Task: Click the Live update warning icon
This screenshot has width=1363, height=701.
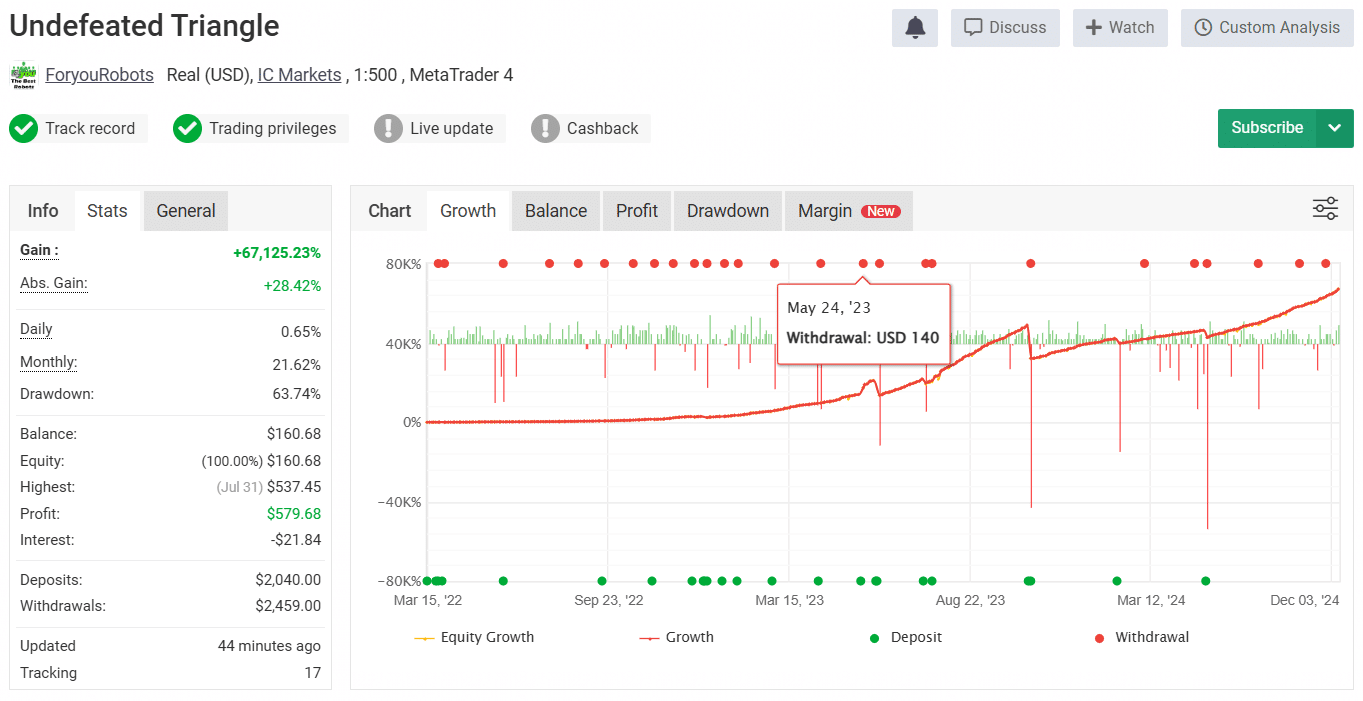Action: pos(388,128)
